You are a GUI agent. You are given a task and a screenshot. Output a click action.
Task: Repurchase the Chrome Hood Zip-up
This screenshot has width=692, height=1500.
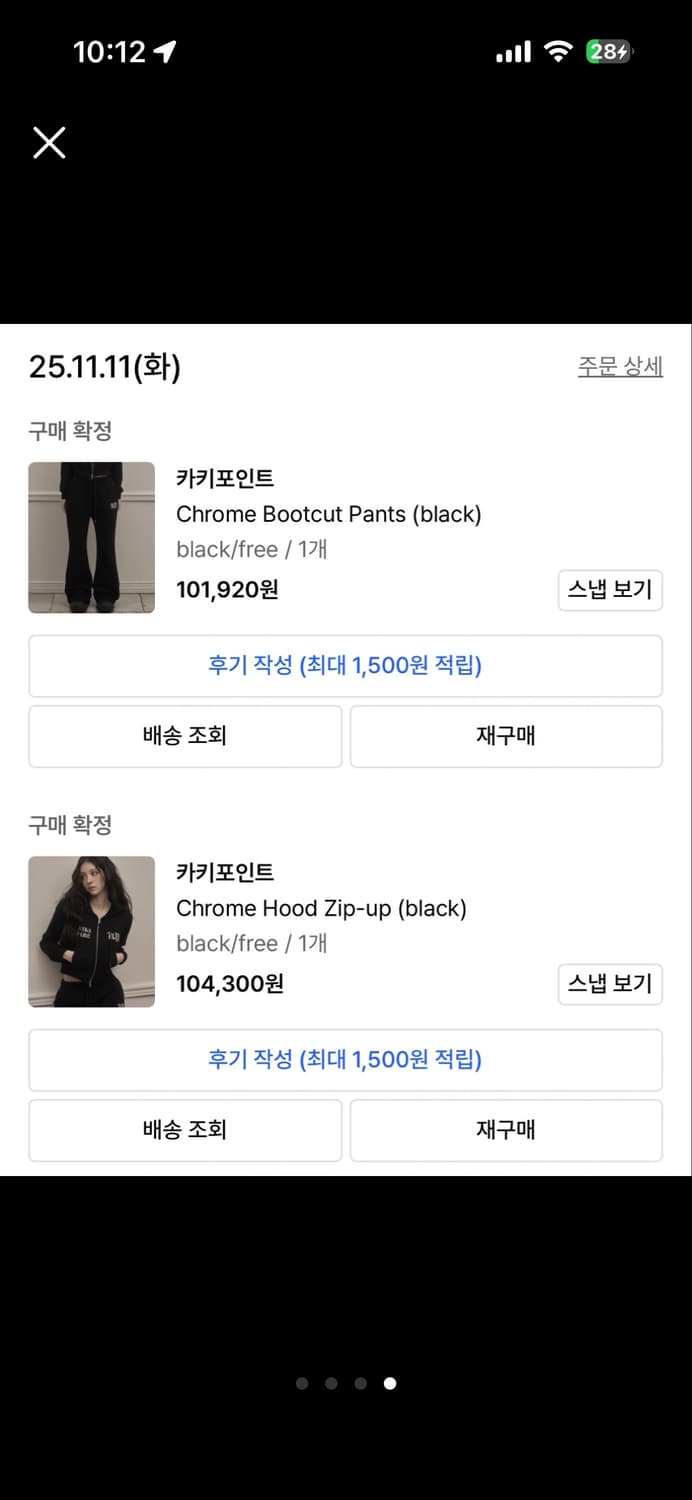coord(505,1130)
